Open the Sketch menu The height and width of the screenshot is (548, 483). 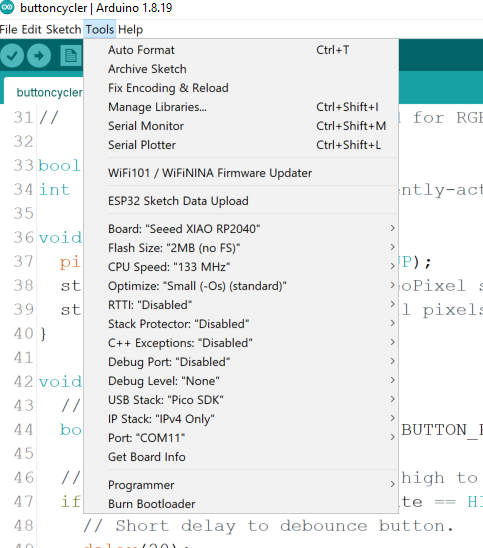63,29
